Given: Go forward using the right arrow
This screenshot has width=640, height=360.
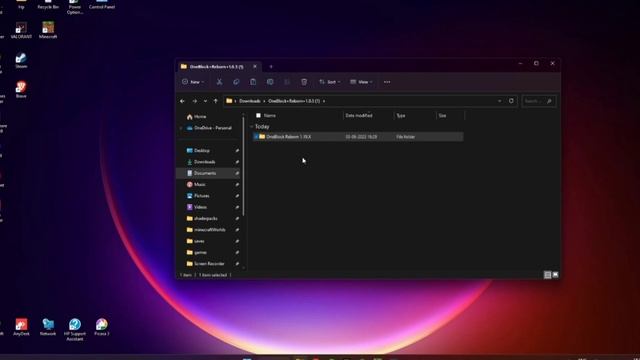Looking at the screenshot, I should (x=194, y=101).
